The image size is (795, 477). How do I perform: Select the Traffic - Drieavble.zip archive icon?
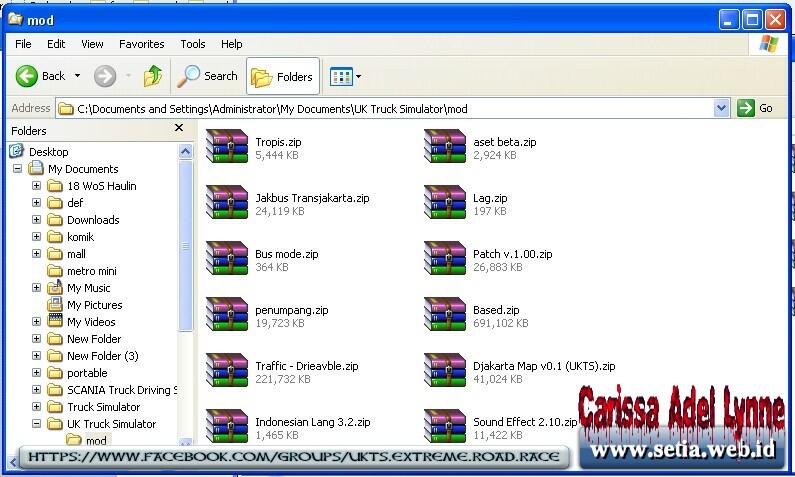coord(227,371)
